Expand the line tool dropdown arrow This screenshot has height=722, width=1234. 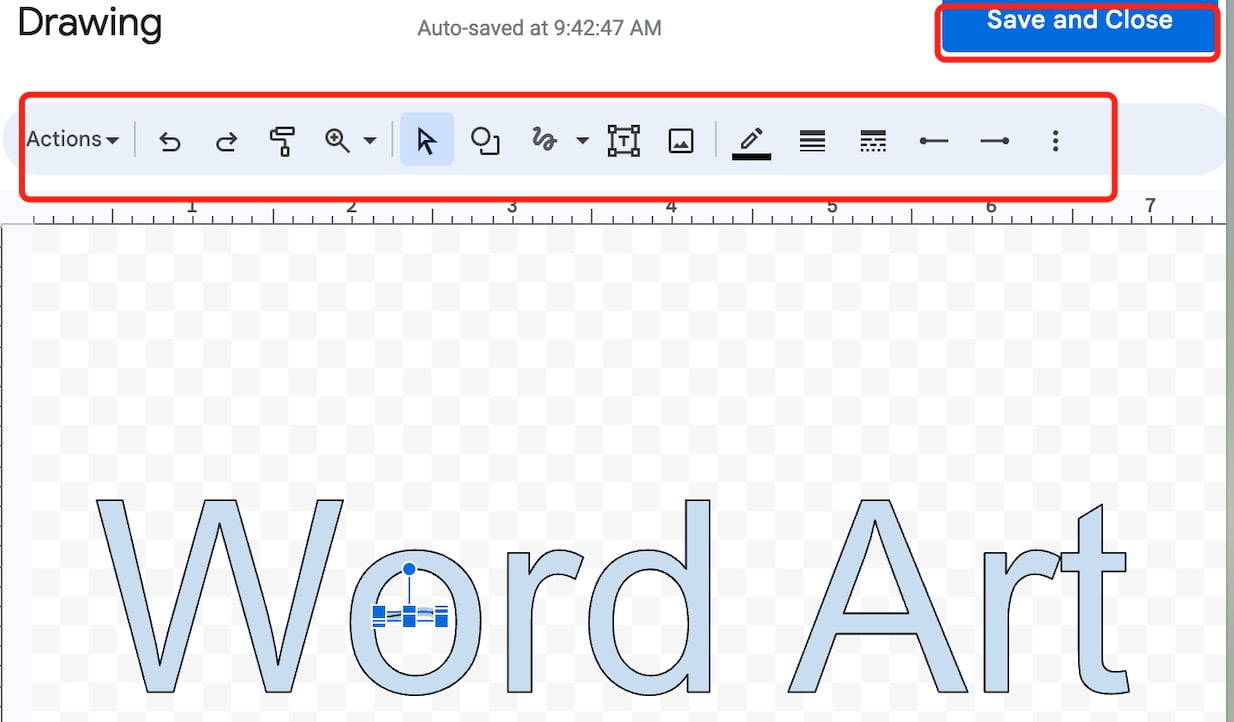583,141
